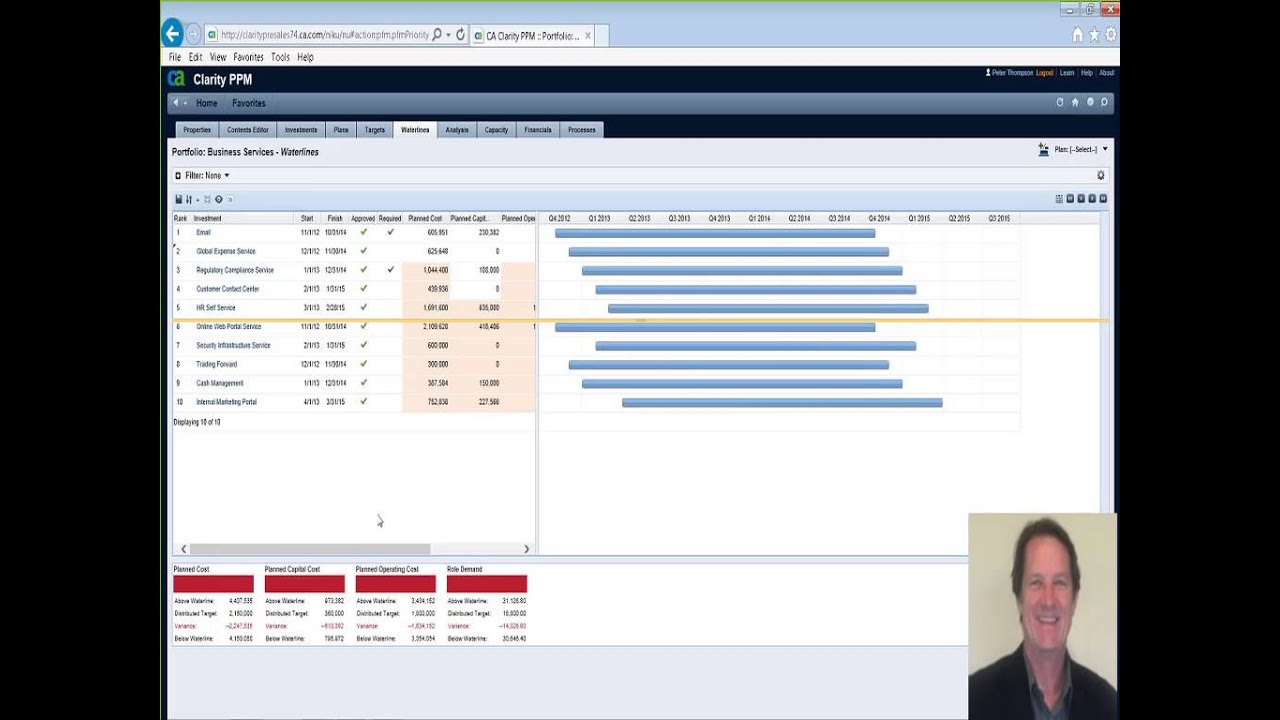This screenshot has height=720, width=1280.
Task: Click the Clarity history back arrow
Action: pos(177,102)
